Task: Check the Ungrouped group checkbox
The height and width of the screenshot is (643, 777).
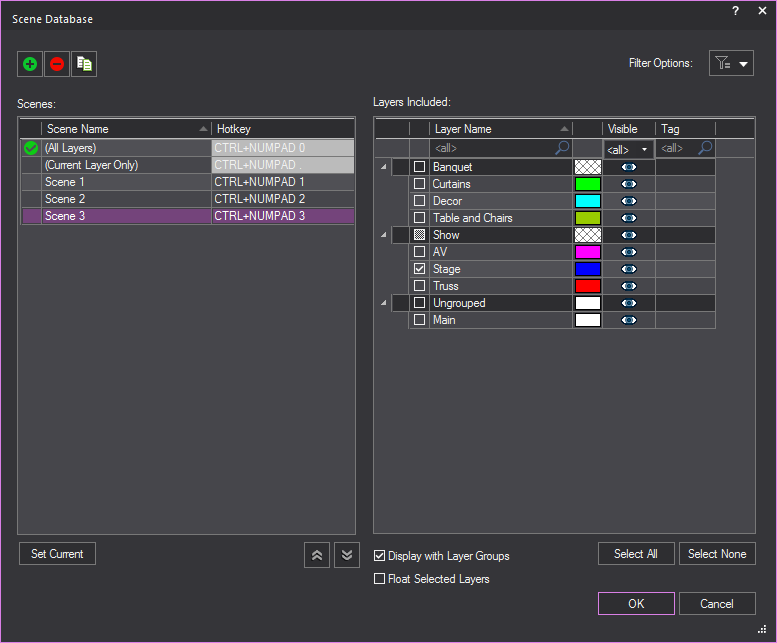Action: (x=419, y=303)
